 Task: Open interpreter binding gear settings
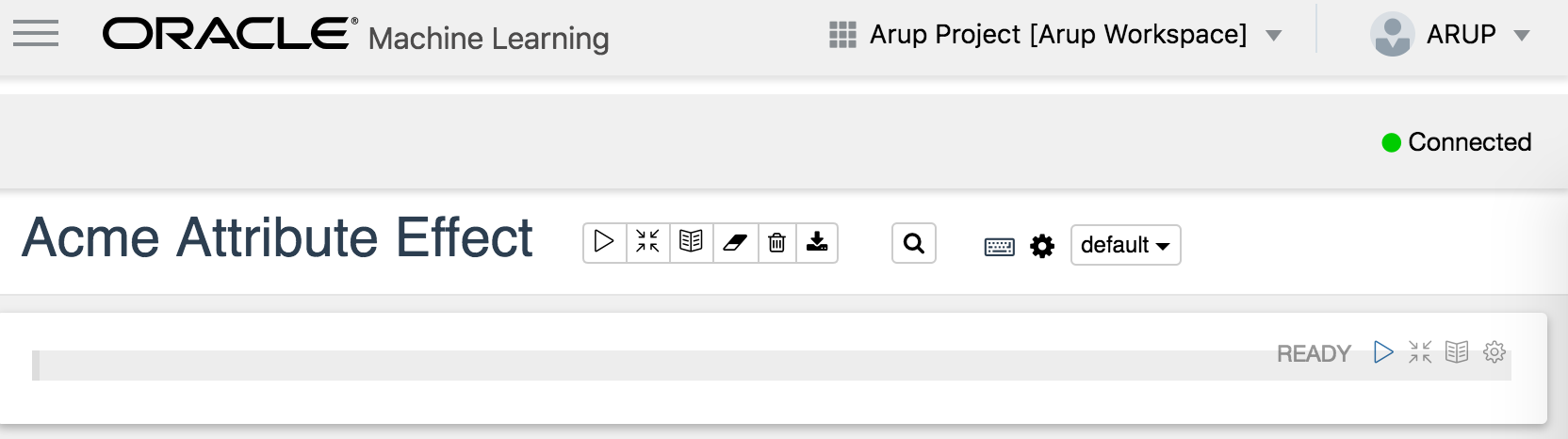(1042, 246)
